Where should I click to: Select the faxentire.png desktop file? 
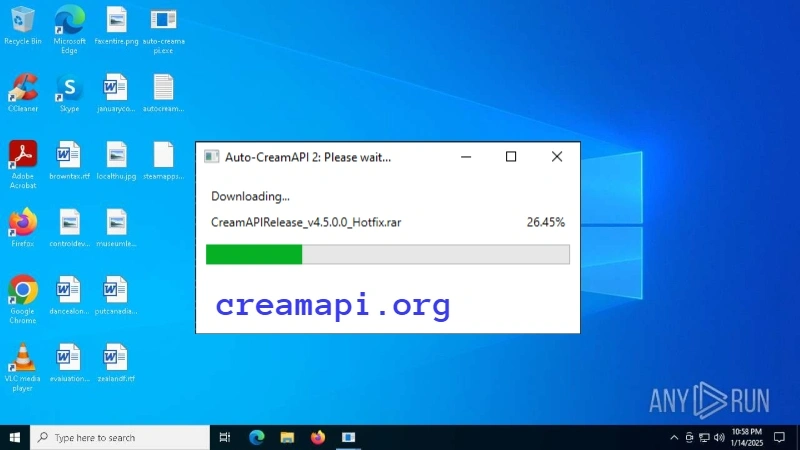pos(116,26)
